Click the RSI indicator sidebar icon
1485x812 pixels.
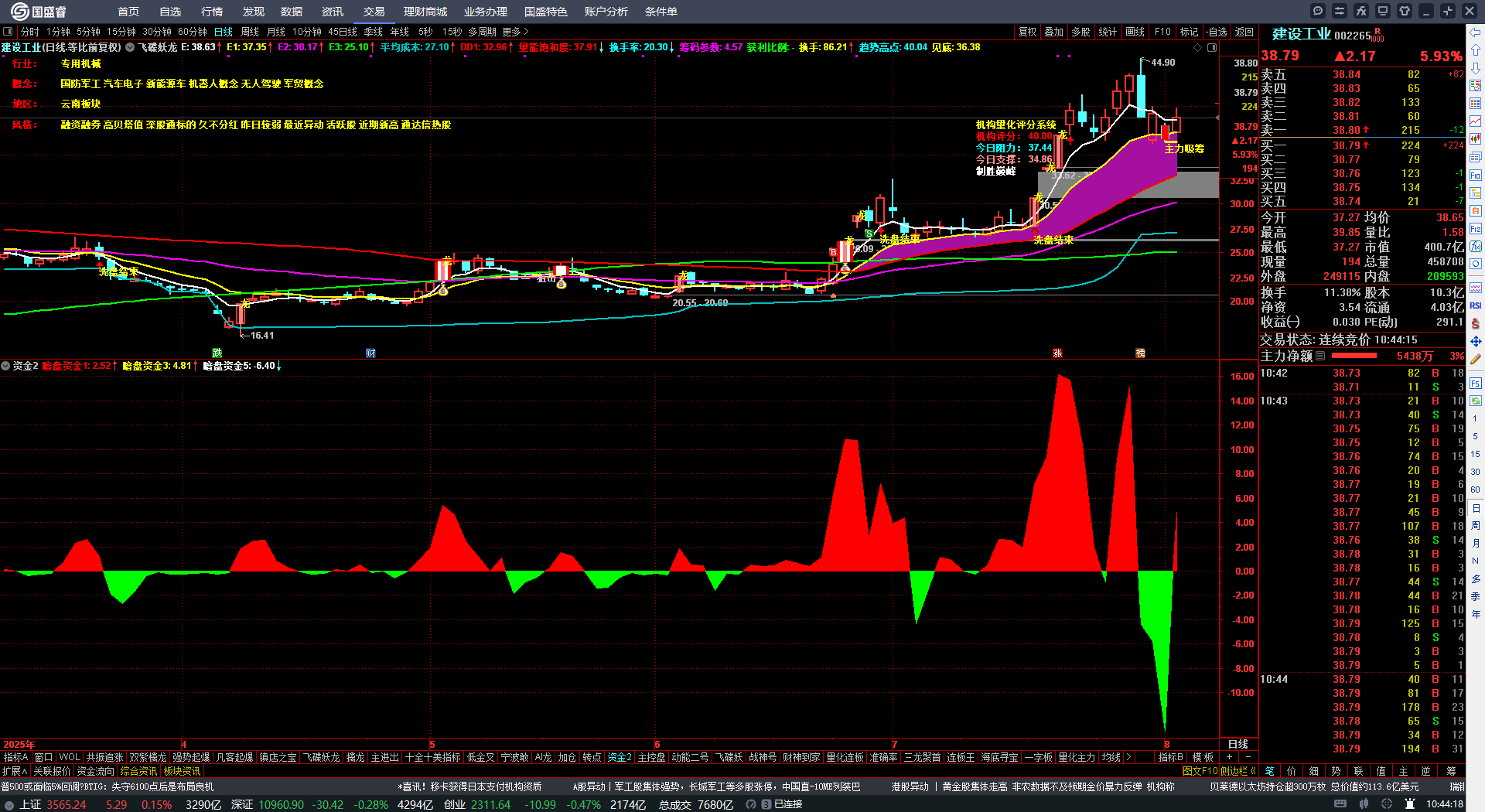pos(1476,305)
